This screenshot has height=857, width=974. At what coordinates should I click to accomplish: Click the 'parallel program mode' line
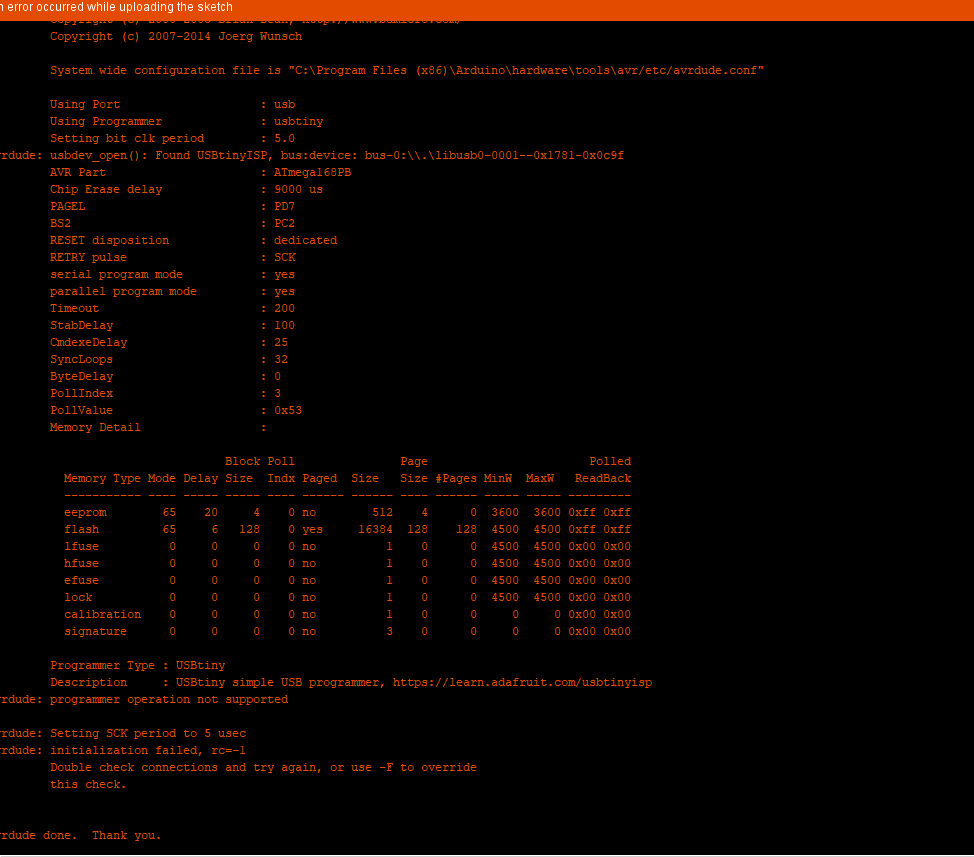pos(173,291)
